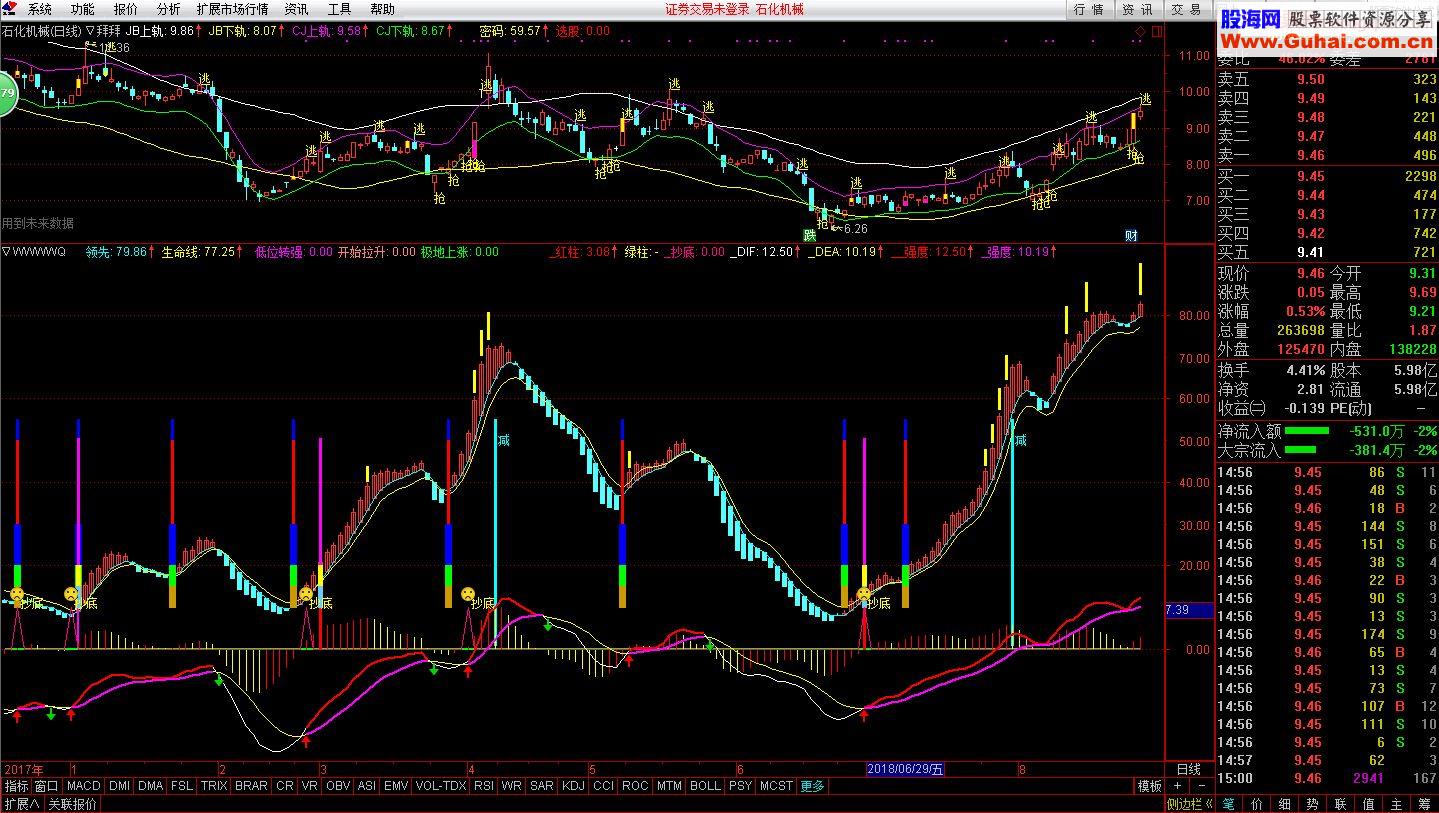The width and height of the screenshot is (1439, 813).
Task: Click the 卖一 row priced 9.46
Action: coord(1327,155)
